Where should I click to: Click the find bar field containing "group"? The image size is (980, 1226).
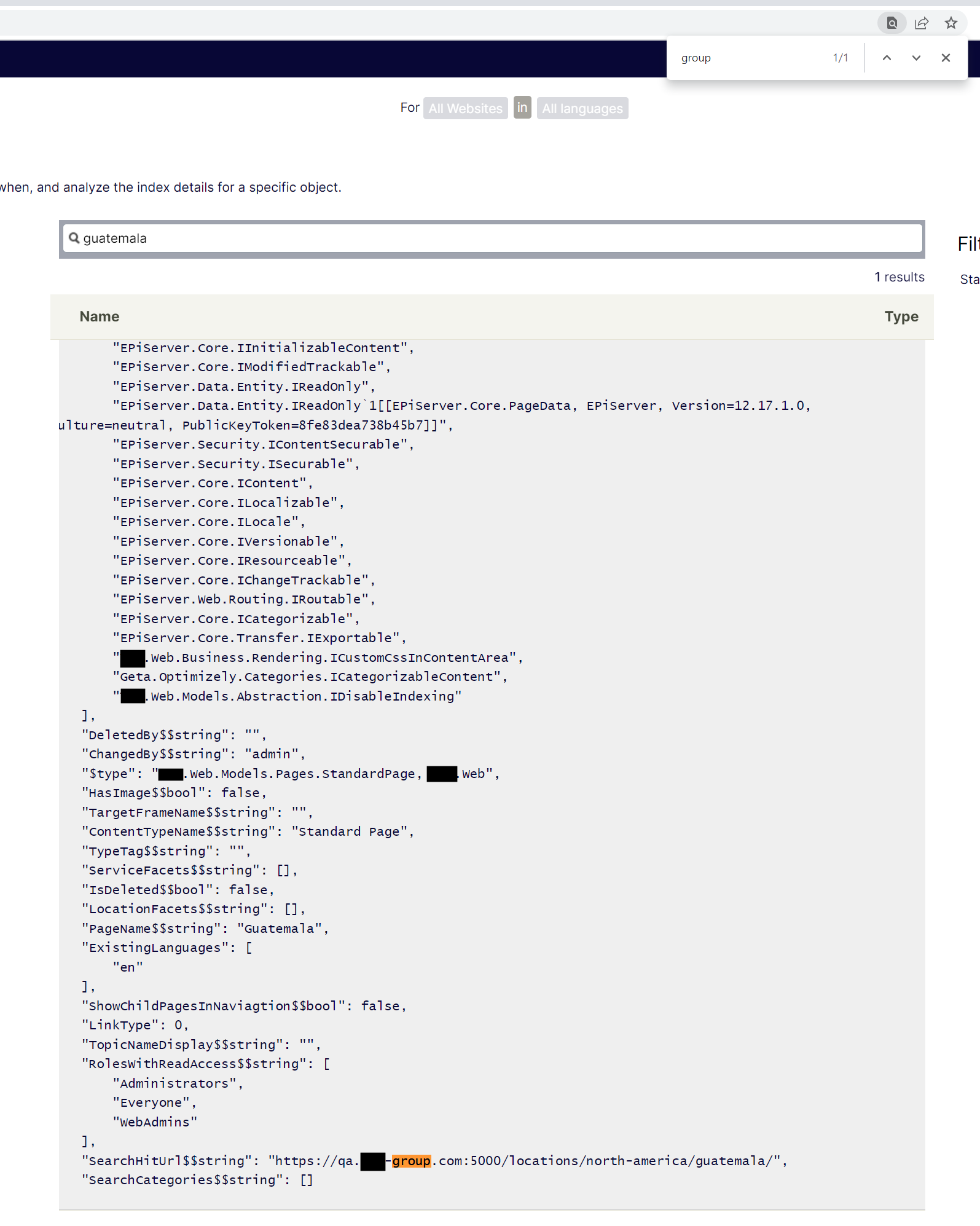(x=750, y=58)
